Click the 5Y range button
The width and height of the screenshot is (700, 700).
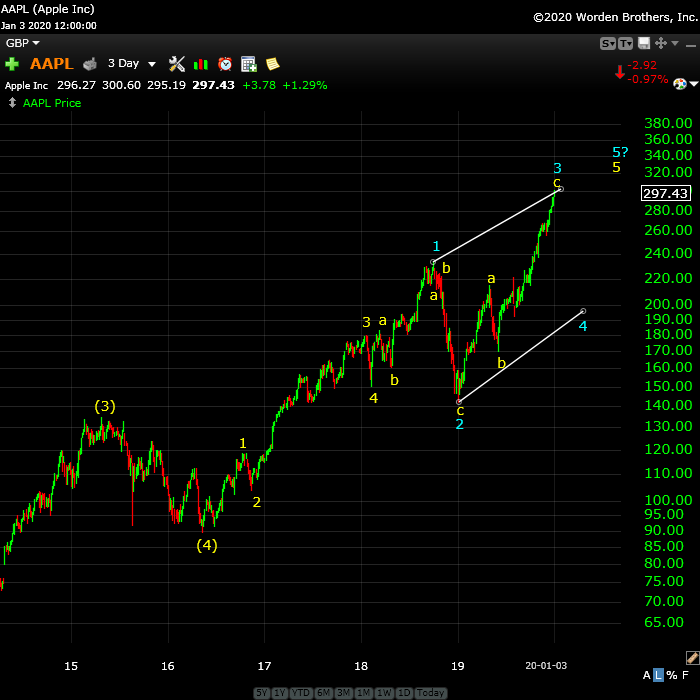262,692
